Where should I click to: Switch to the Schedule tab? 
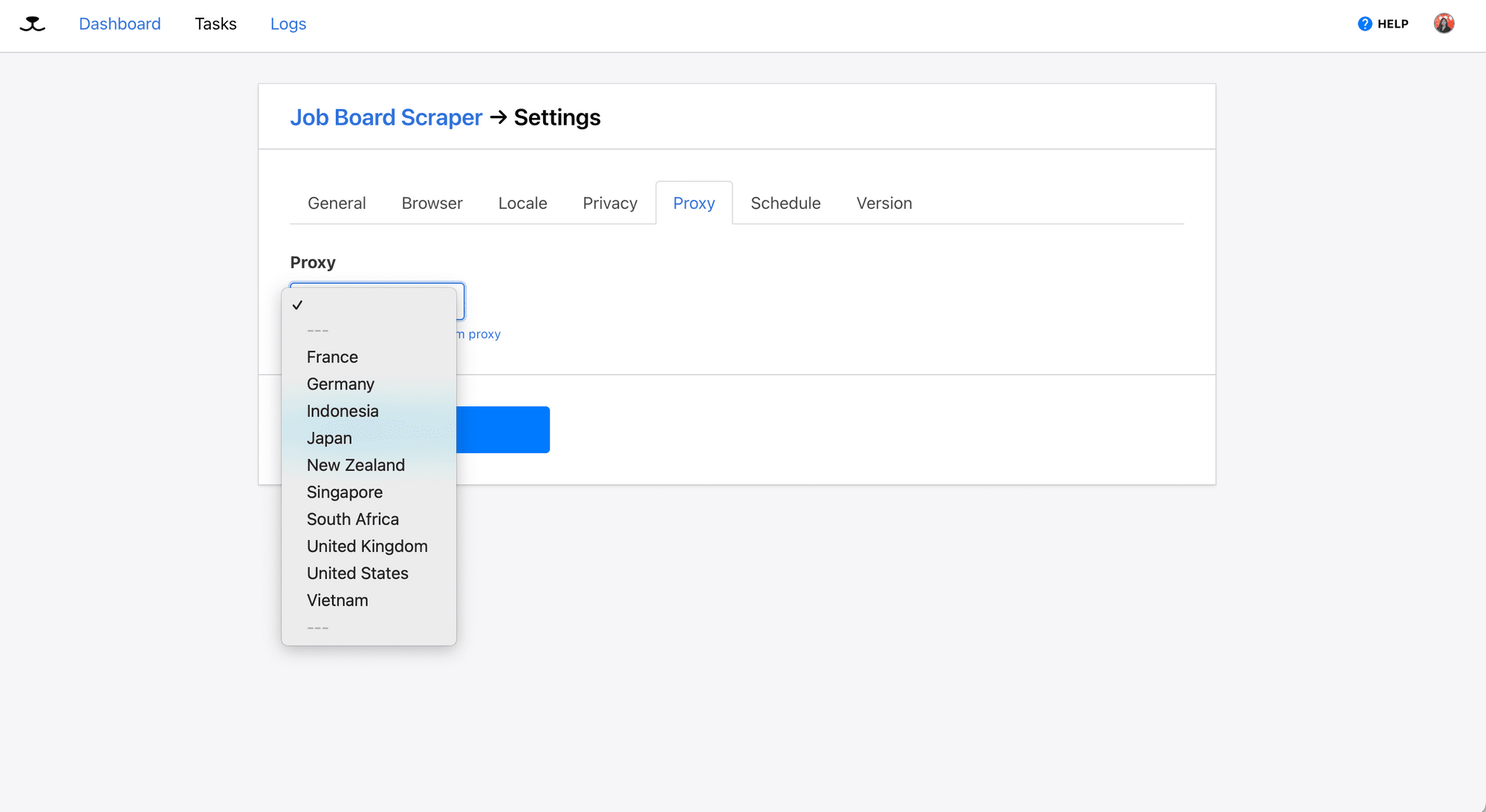point(785,204)
